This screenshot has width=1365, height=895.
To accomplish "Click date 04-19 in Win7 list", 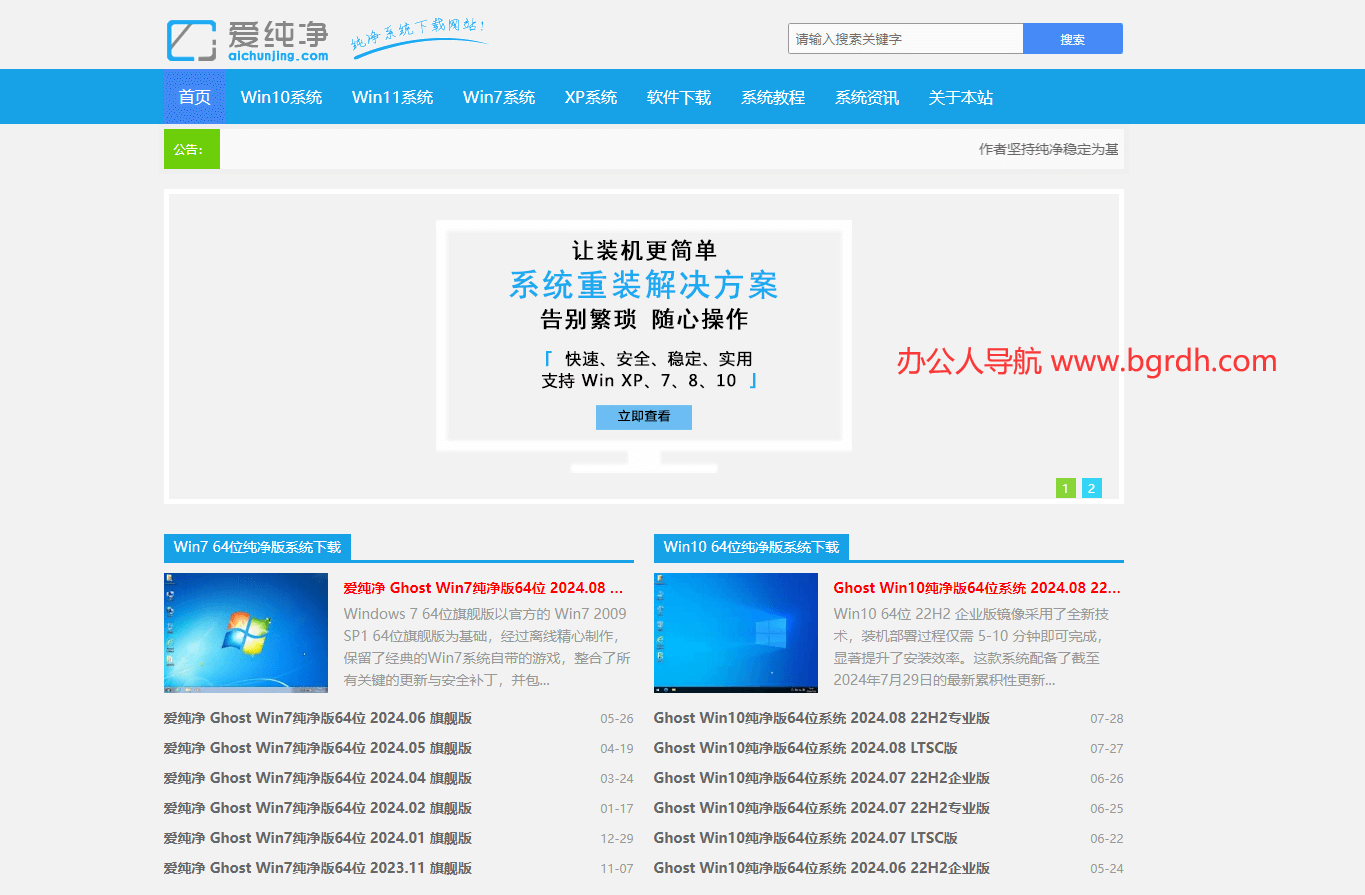I will click(x=617, y=749).
